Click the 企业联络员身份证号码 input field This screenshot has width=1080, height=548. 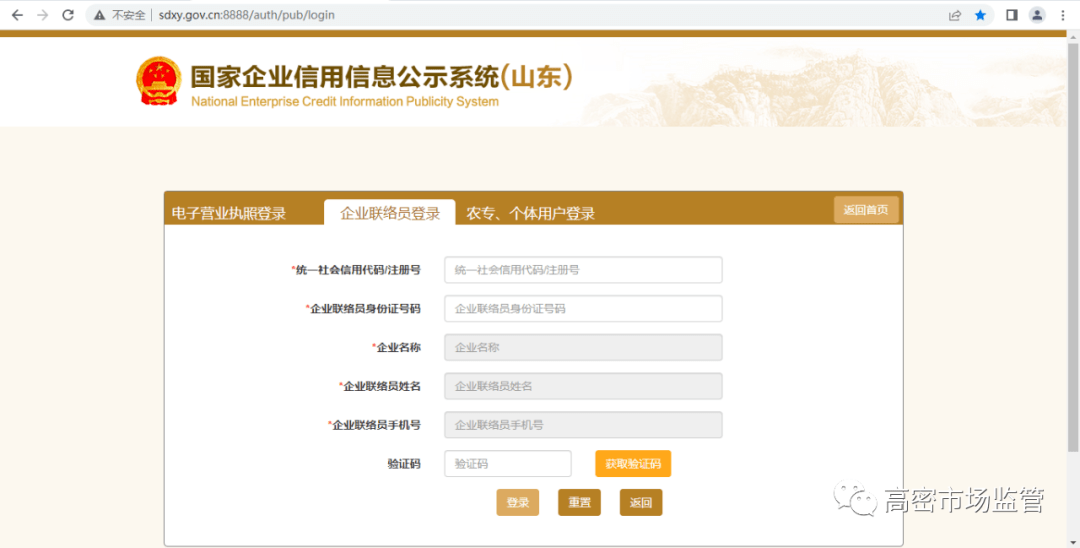[583, 309]
